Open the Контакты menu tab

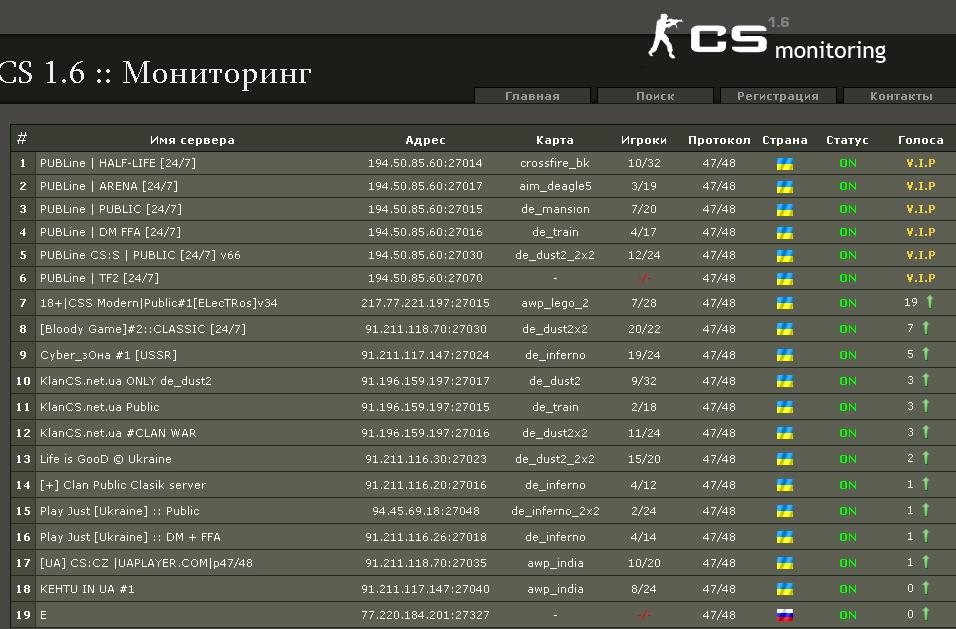[x=901, y=96]
